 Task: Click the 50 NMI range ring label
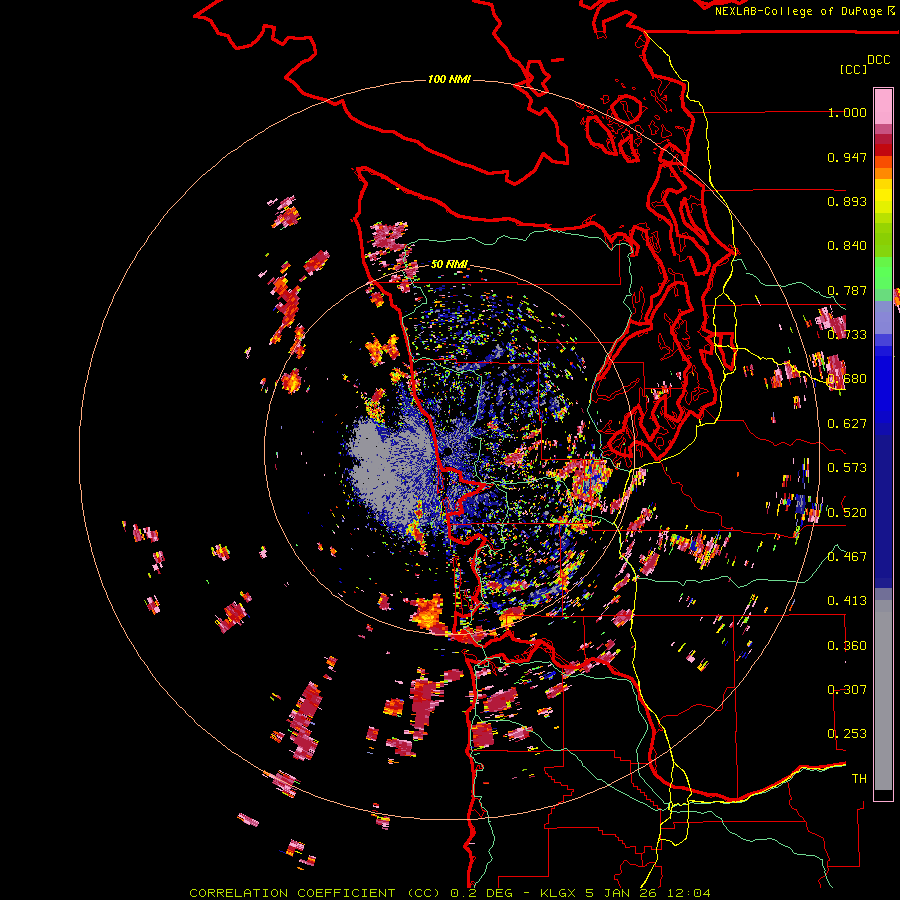449,264
